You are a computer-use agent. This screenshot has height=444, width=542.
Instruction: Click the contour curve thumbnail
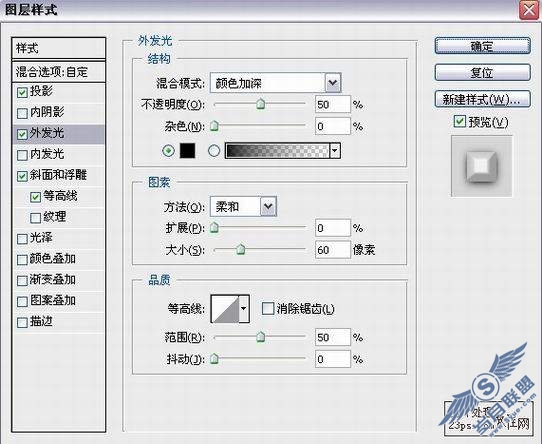point(225,308)
